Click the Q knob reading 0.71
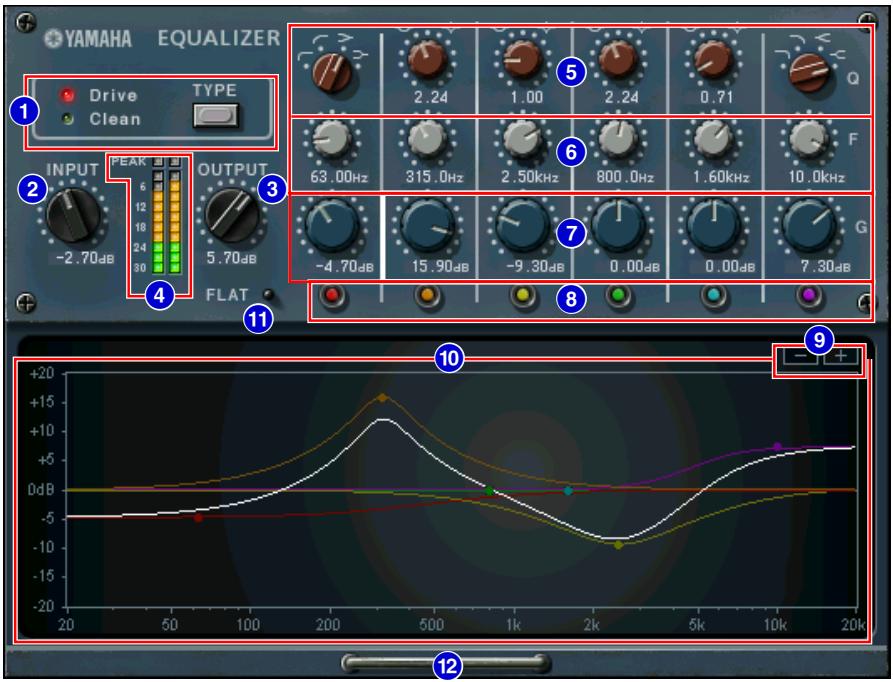This screenshot has width=893, height=682. tap(715, 61)
